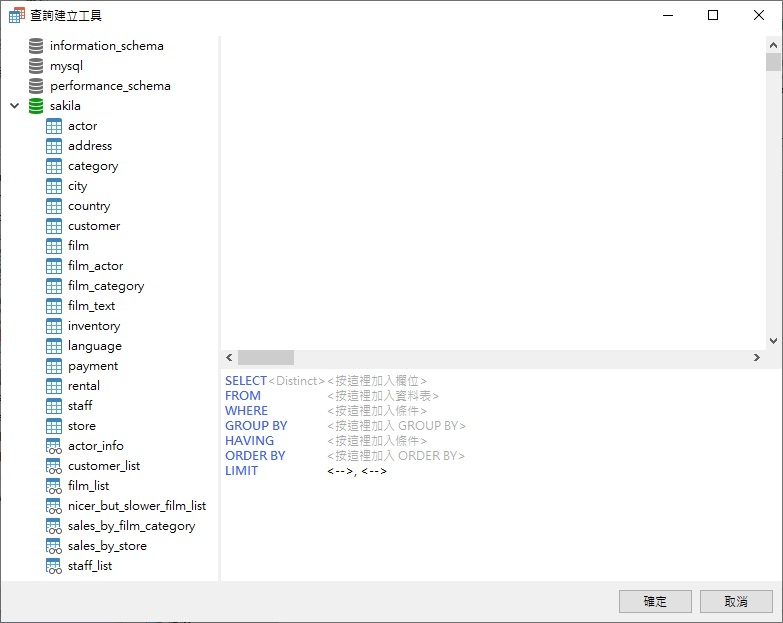Click the staff_list view icon
The height and width of the screenshot is (623, 783).
[54, 566]
